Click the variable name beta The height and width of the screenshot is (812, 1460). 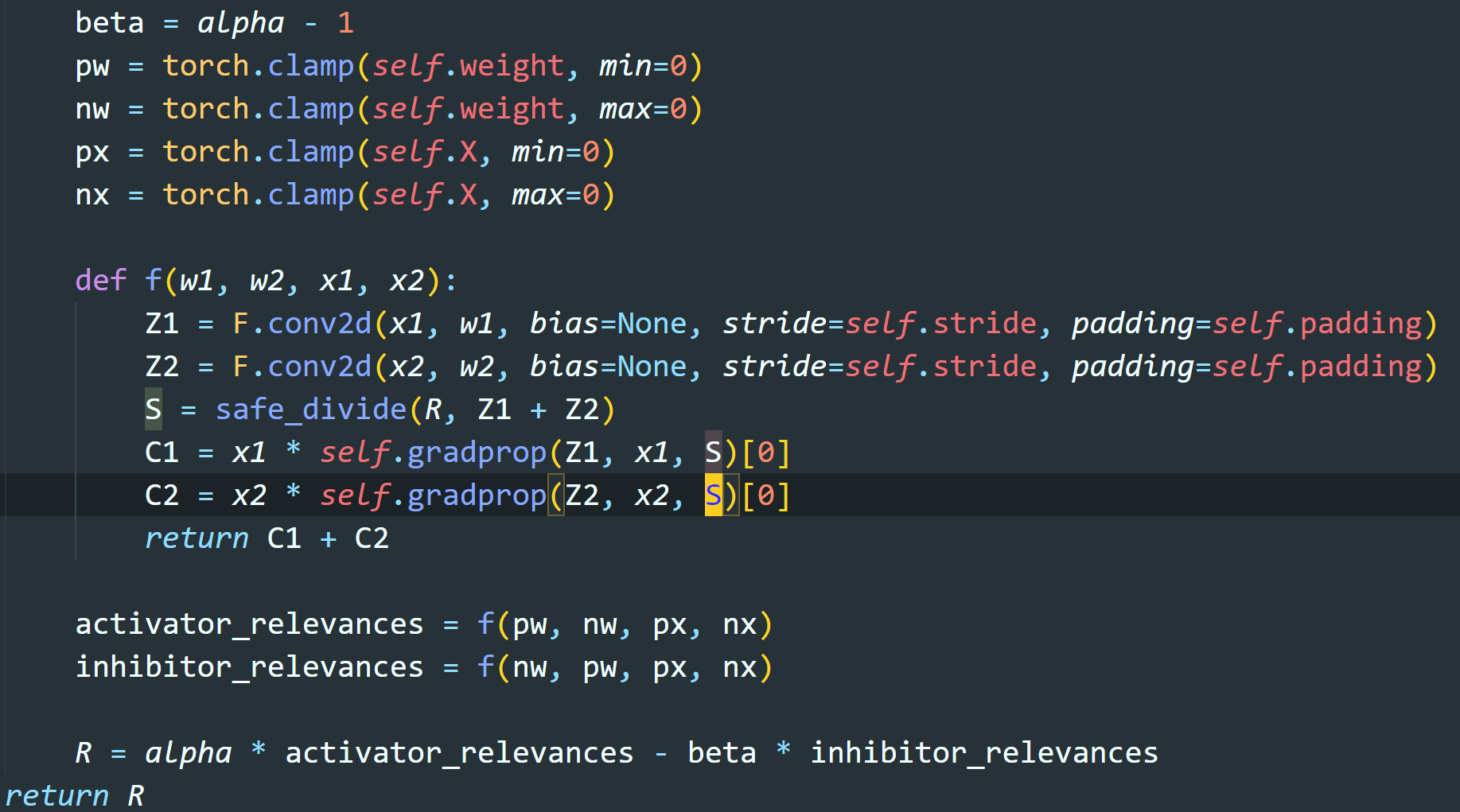click(109, 22)
